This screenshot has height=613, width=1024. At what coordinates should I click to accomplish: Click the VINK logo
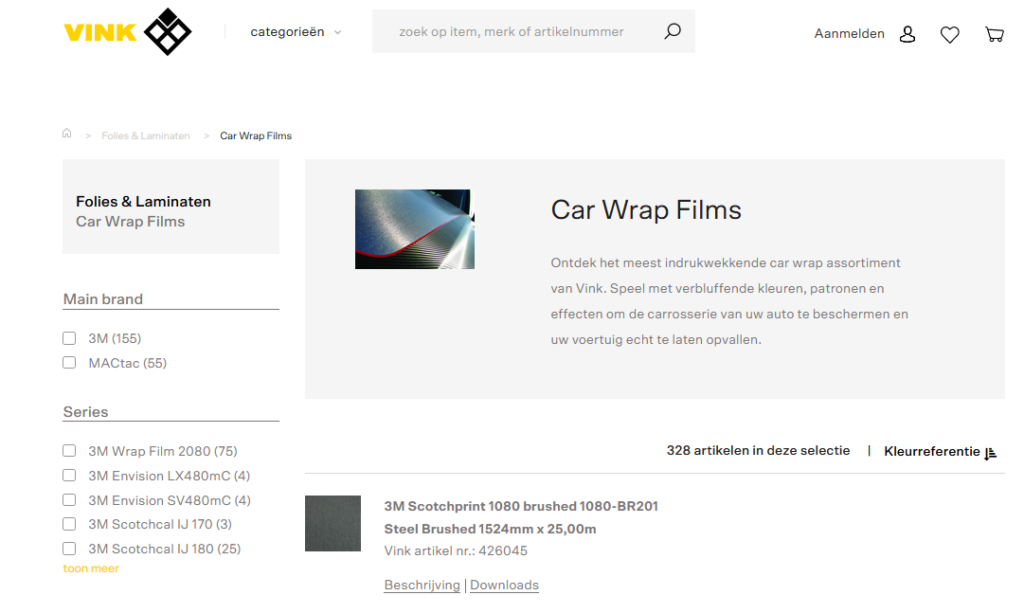coord(127,32)
